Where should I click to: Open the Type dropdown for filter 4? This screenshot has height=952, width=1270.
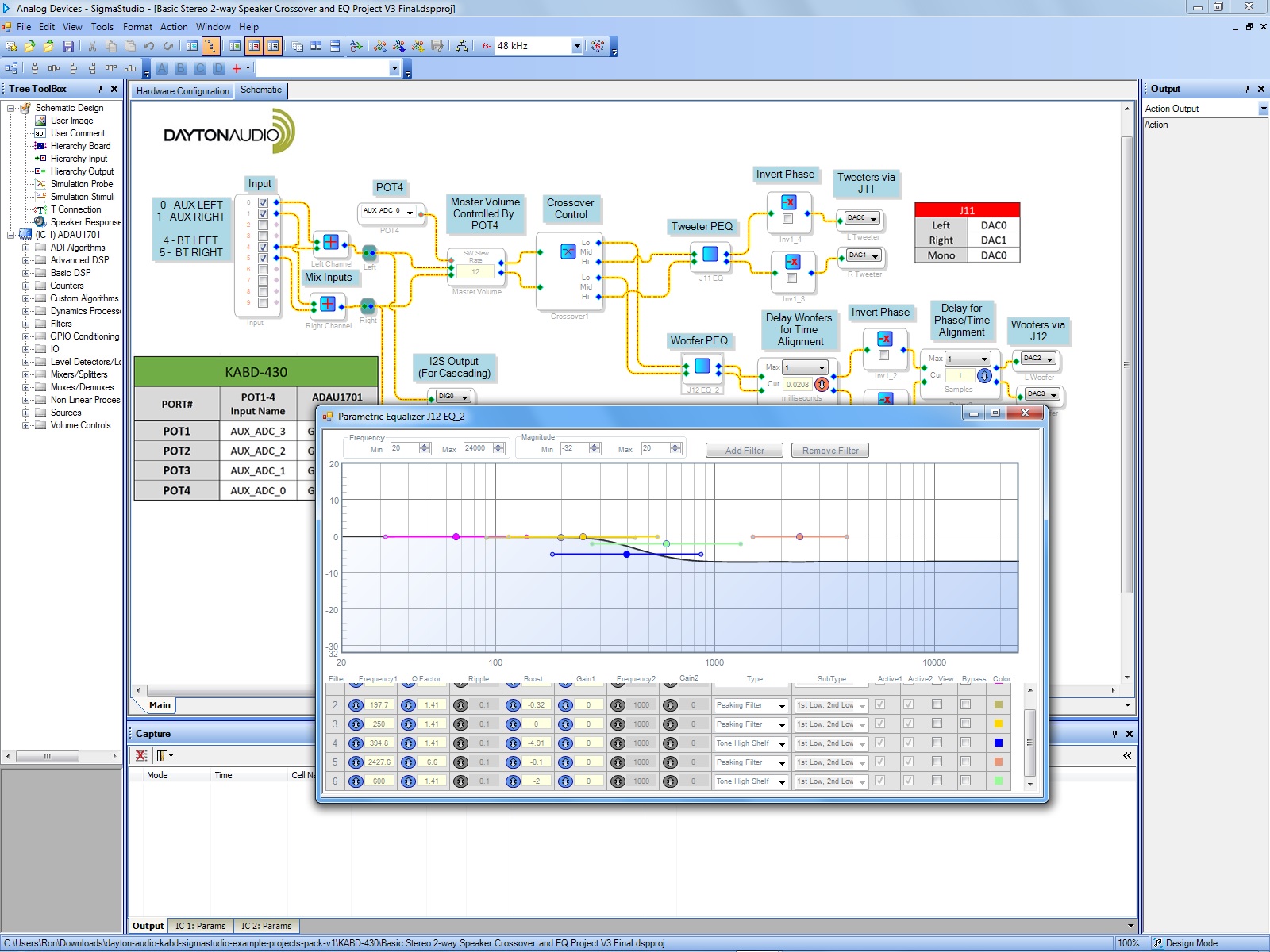[781, 744]
